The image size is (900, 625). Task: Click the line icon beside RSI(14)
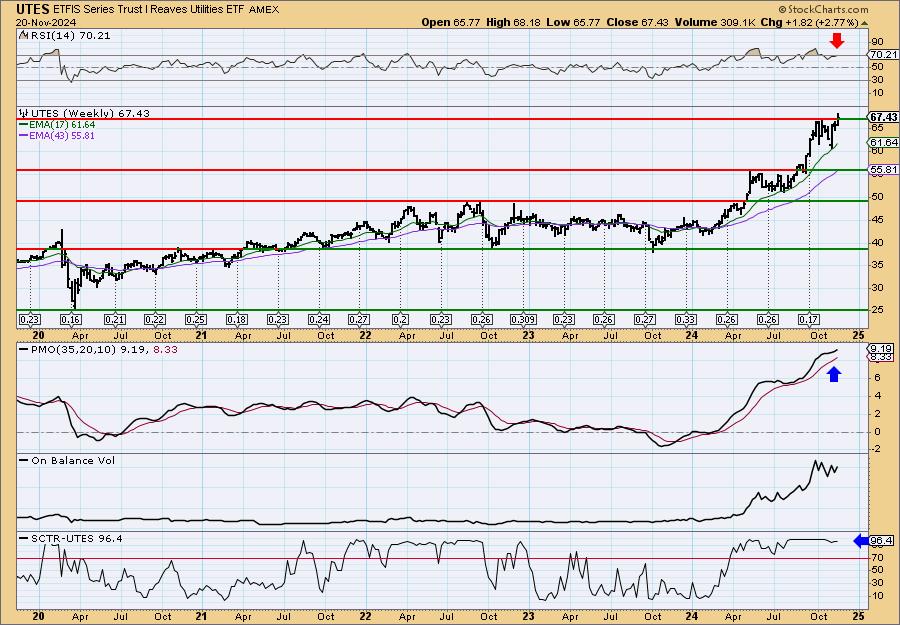click(23, 35)
